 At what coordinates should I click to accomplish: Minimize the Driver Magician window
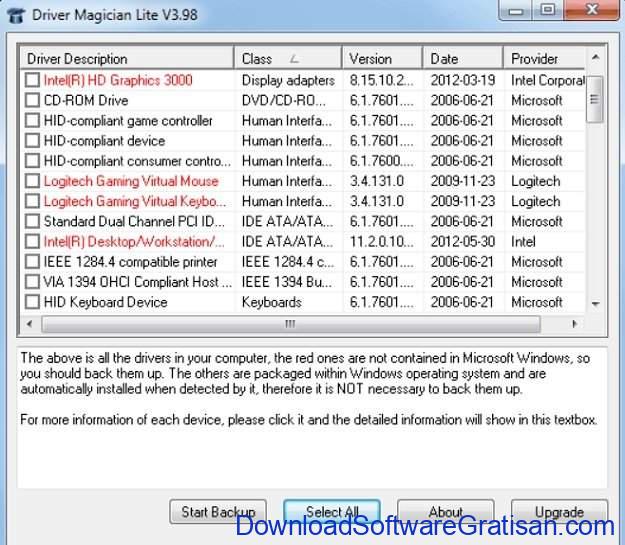tap(515, 11)
